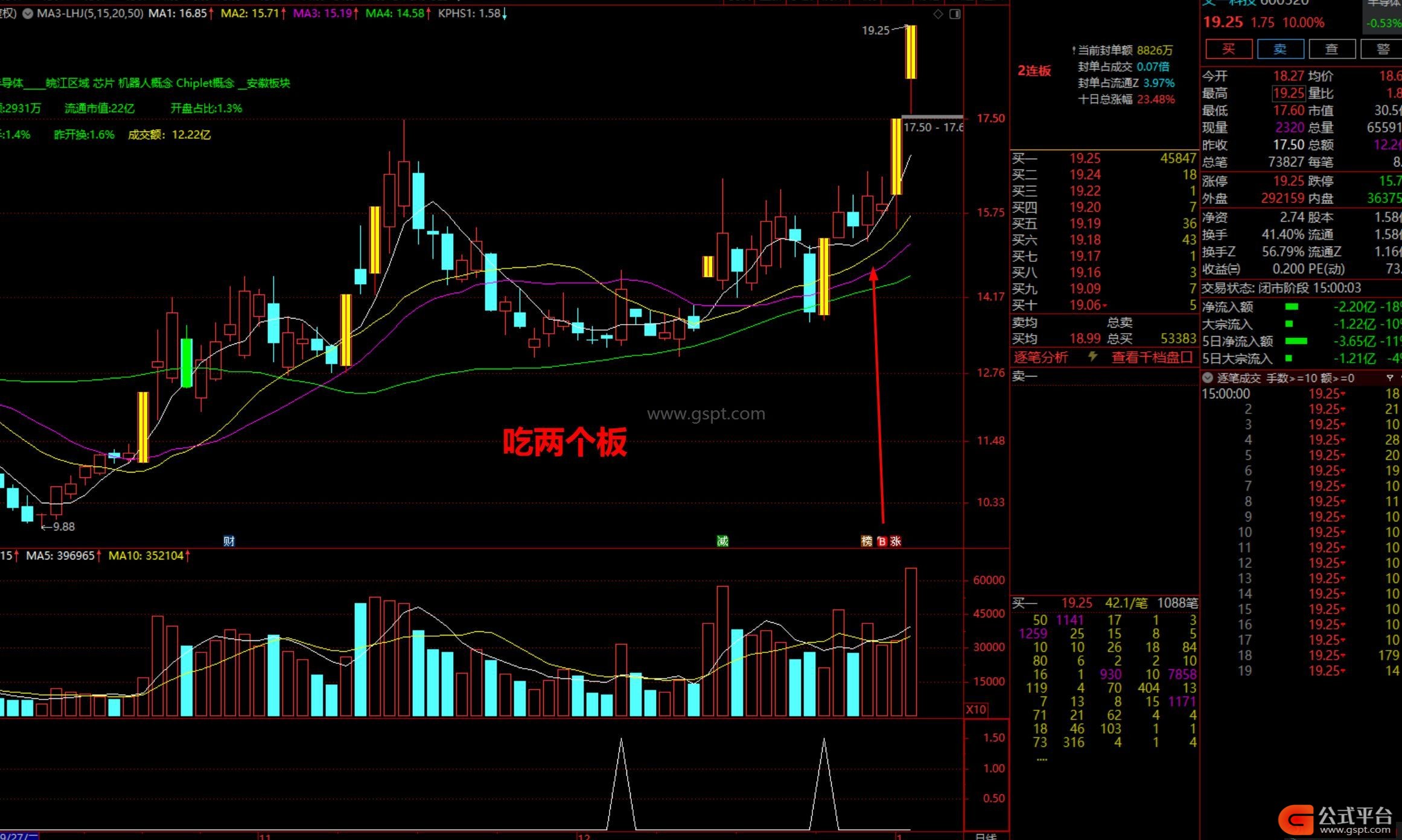Click the KPHS1: 1.58 indicator label
Viewport: 1402px width, 840px height.
coord(472,13)
